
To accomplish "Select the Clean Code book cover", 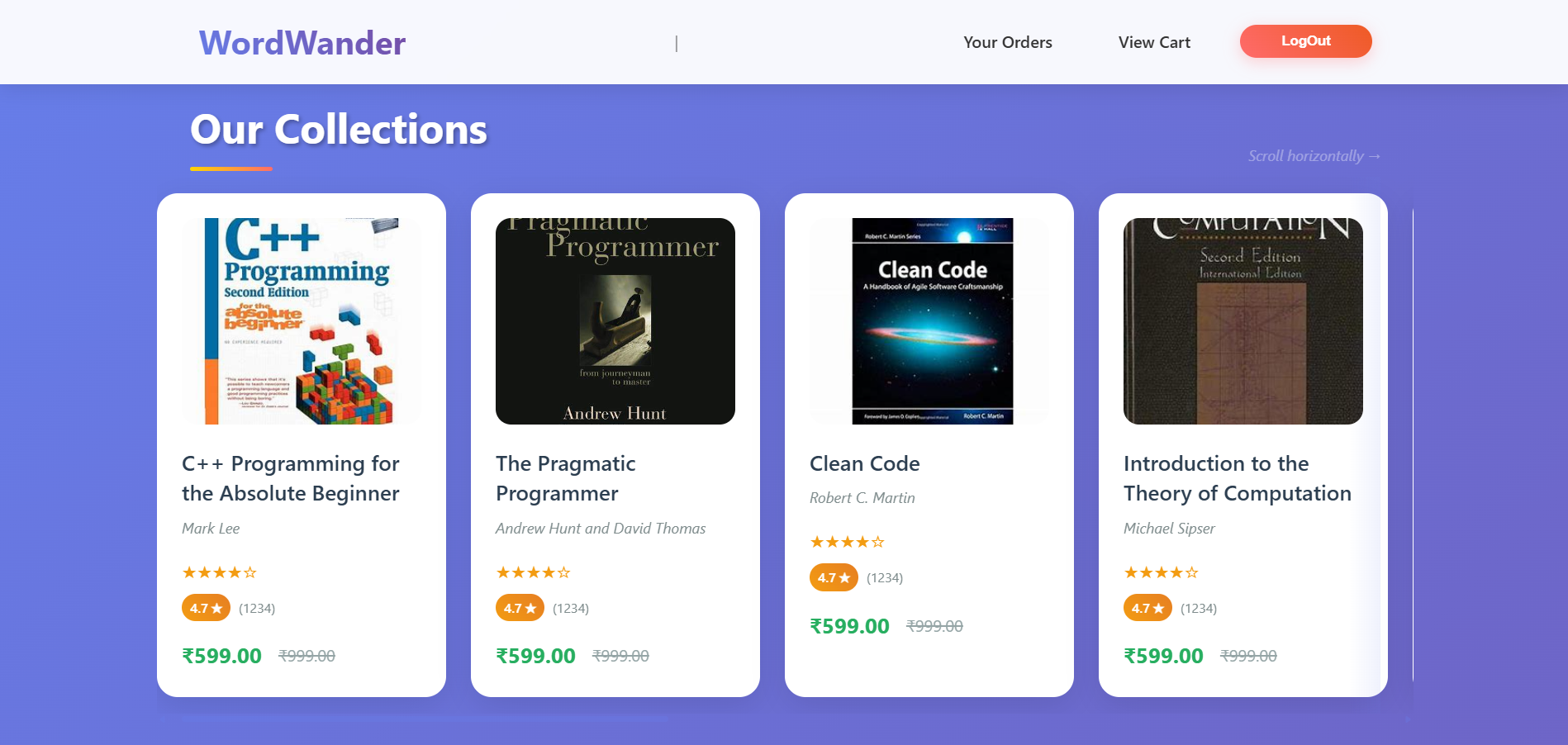I will point(932,321).
